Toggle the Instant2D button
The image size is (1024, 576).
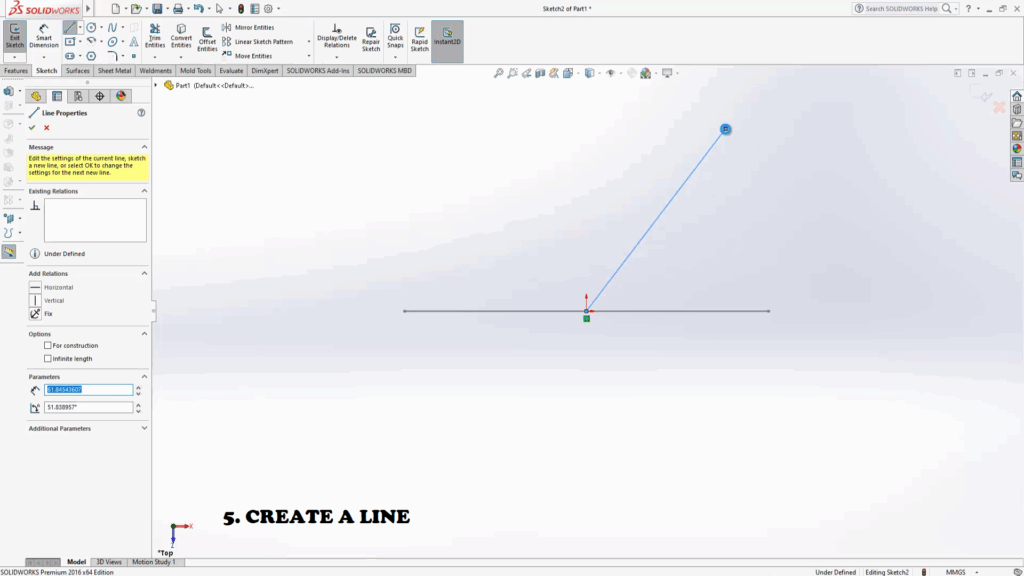[x=447, y=38]
